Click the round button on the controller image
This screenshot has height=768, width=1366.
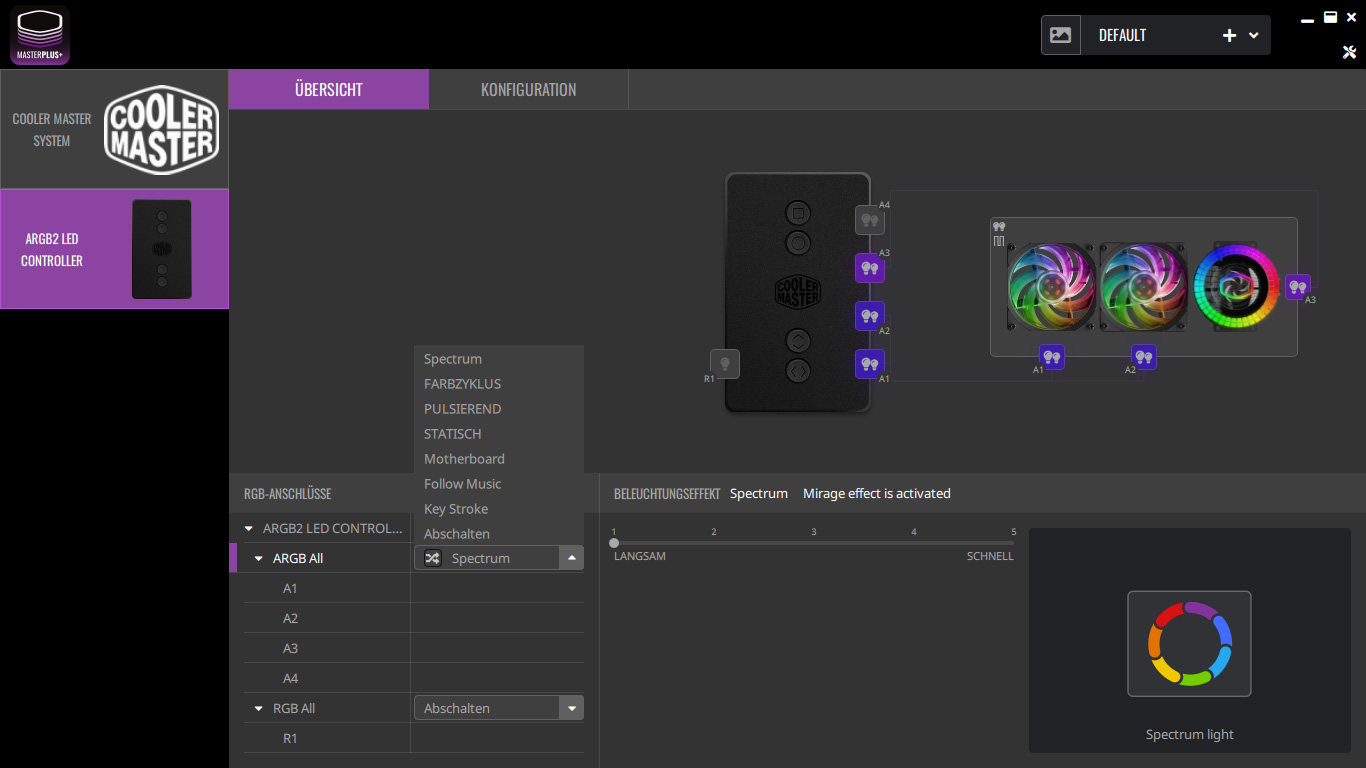(x=798, y=242)
